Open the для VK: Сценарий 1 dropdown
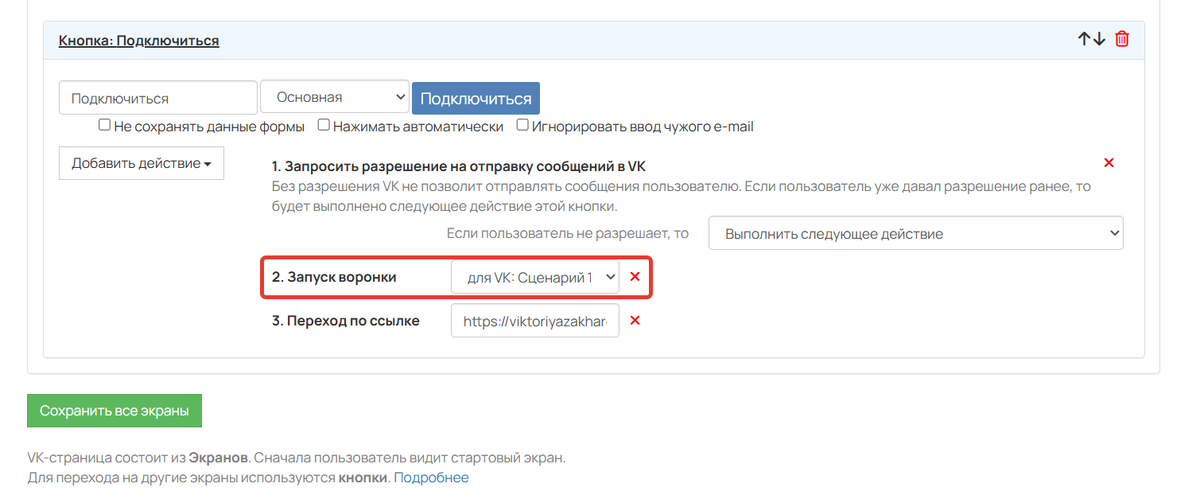1200x499 pixels. 535,277
